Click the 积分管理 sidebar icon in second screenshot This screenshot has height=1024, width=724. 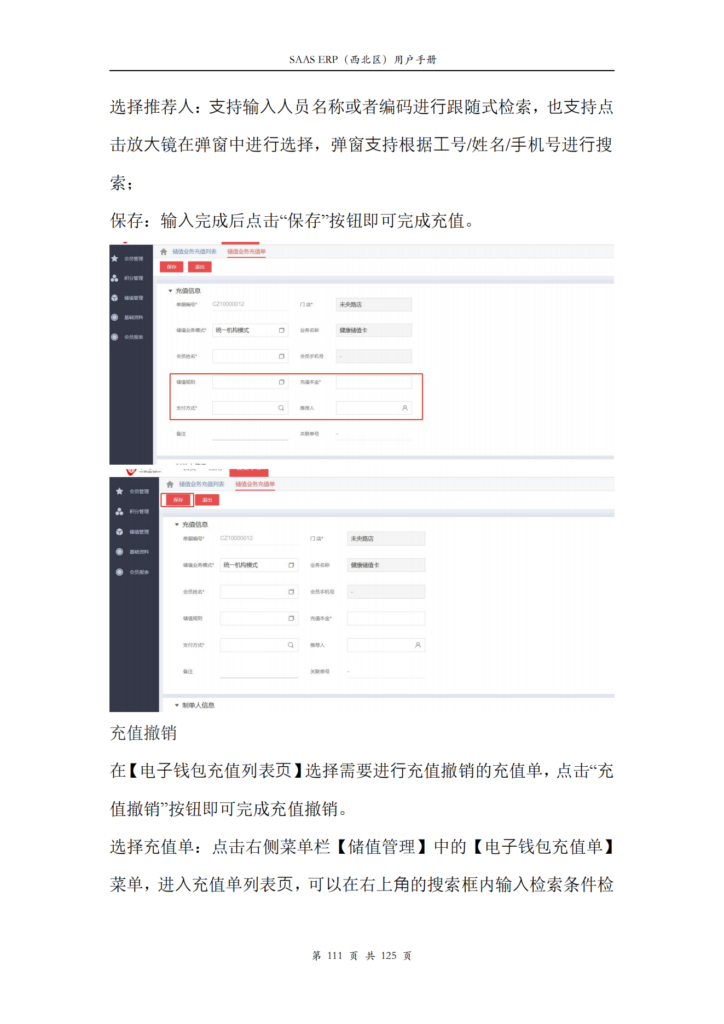point(119,511)
